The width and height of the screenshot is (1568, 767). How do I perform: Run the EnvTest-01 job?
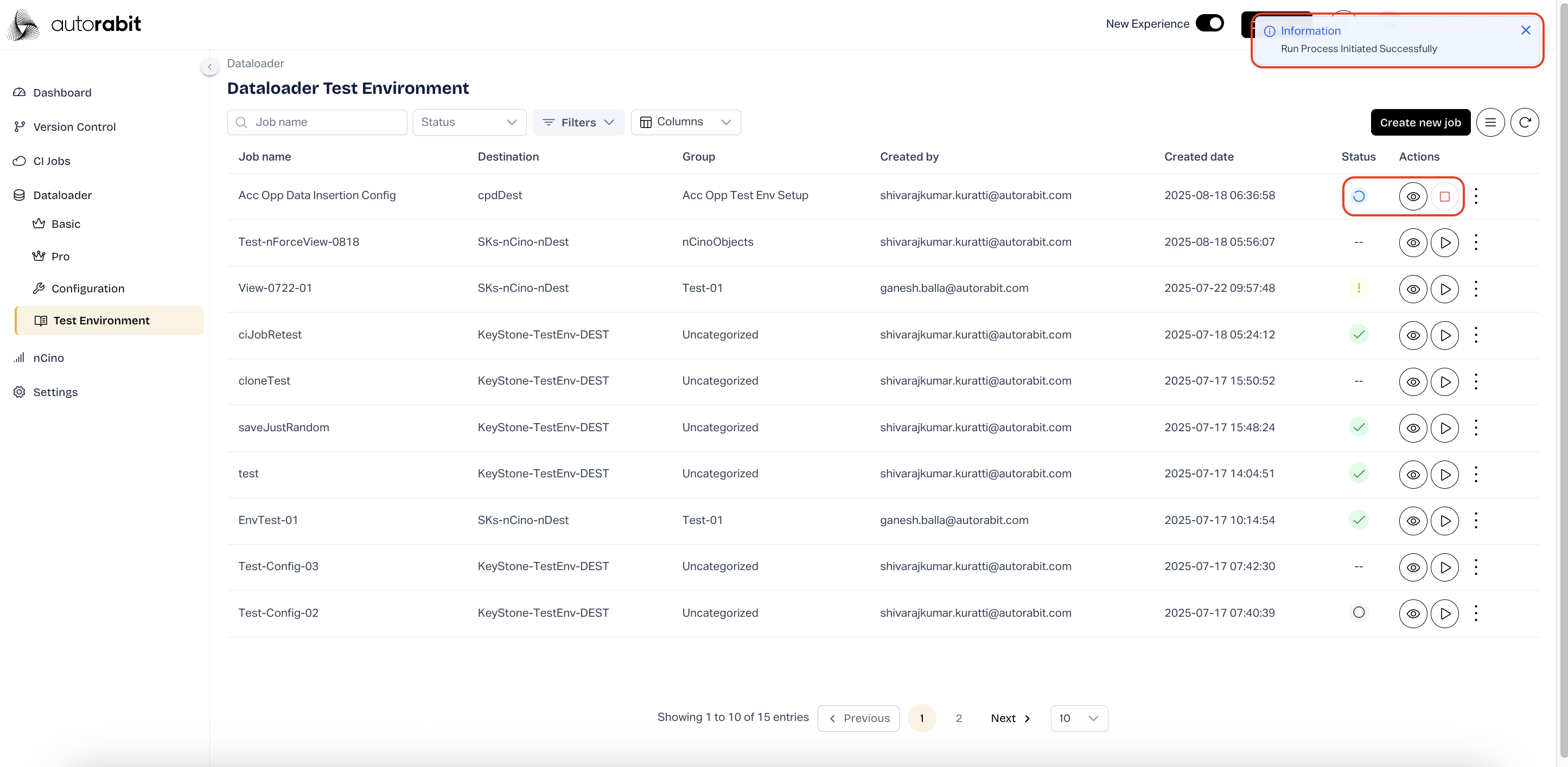coord(1444,521)
